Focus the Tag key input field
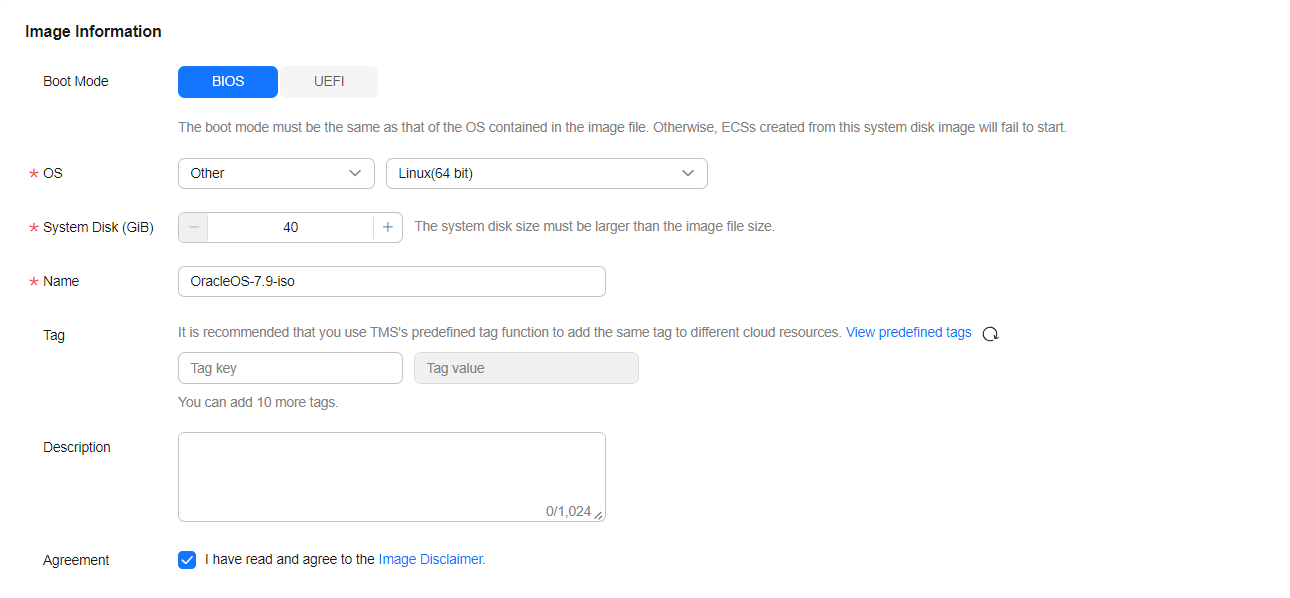The width and height of the screenshot is (1290, 598). pos(290,368)
